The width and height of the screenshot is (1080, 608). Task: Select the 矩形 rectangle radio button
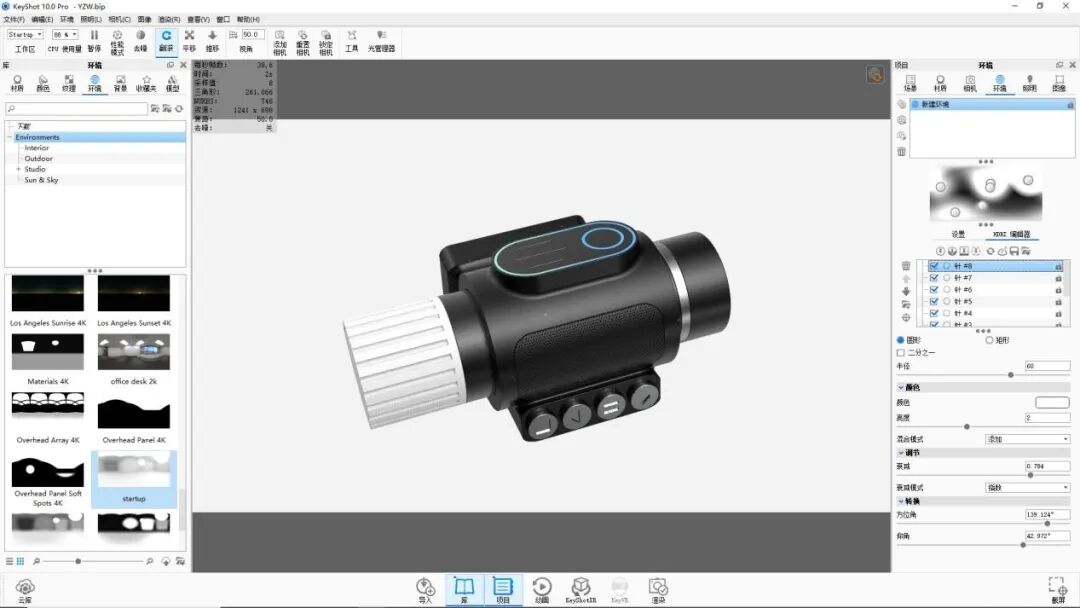[x=990, y=339]
